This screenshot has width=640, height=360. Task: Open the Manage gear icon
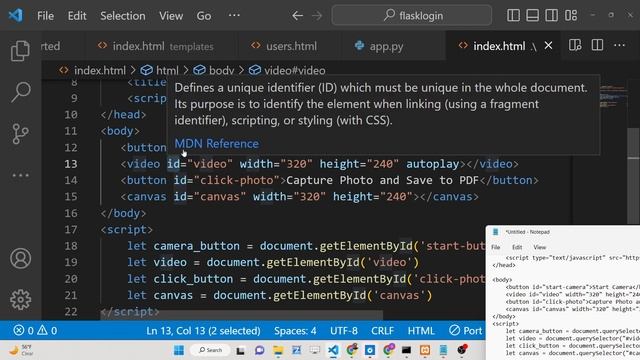[x=20, y=300]
